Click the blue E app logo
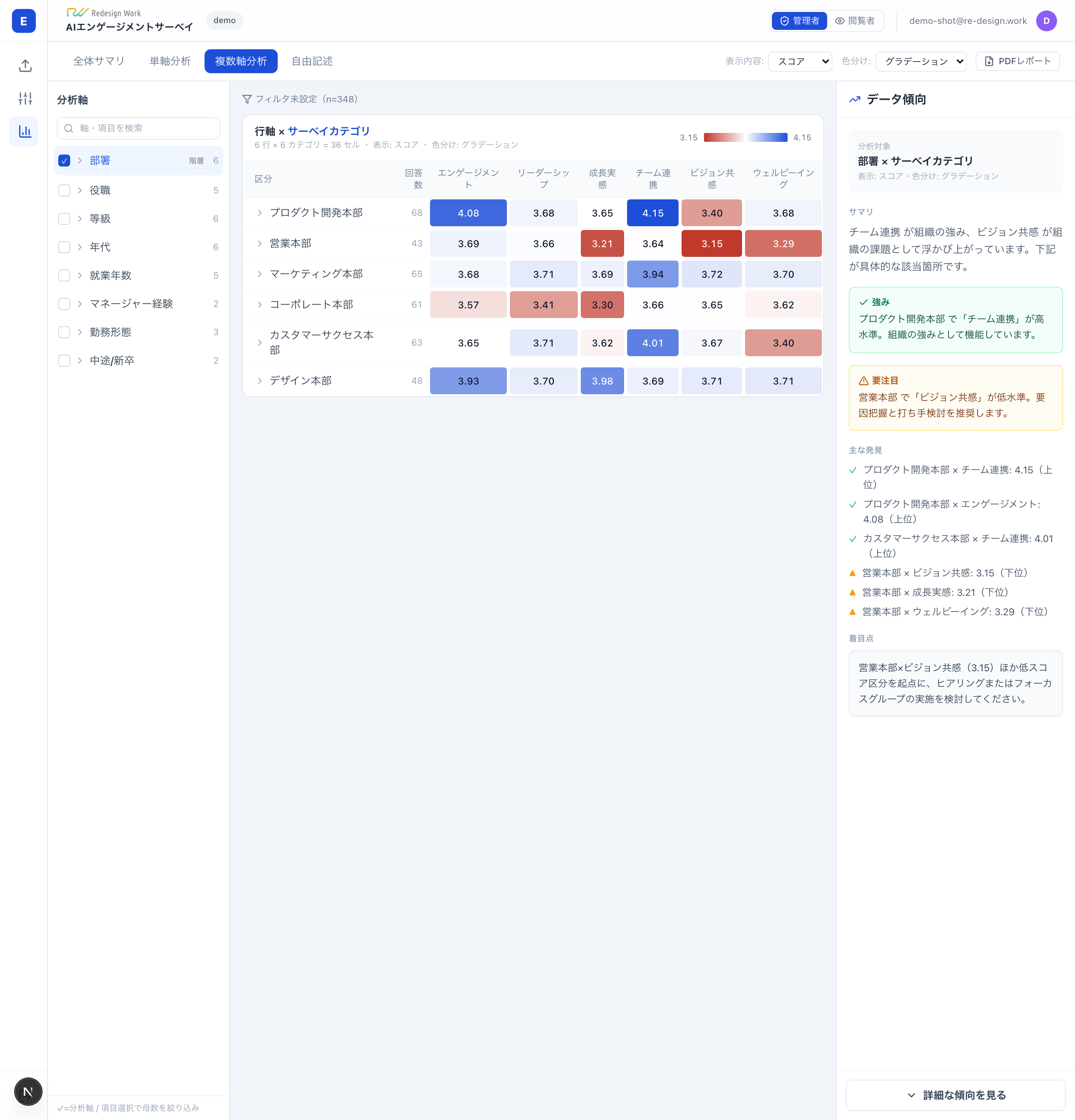Viewport: 1075px width, 1120px height. 24,21
